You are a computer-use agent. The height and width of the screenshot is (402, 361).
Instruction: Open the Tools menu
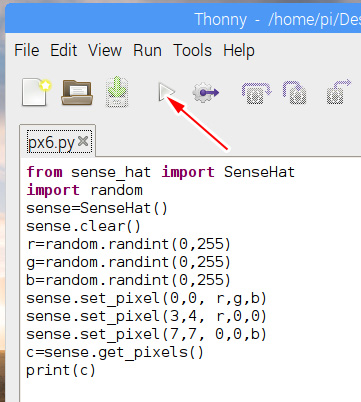[x=192, y=51]
